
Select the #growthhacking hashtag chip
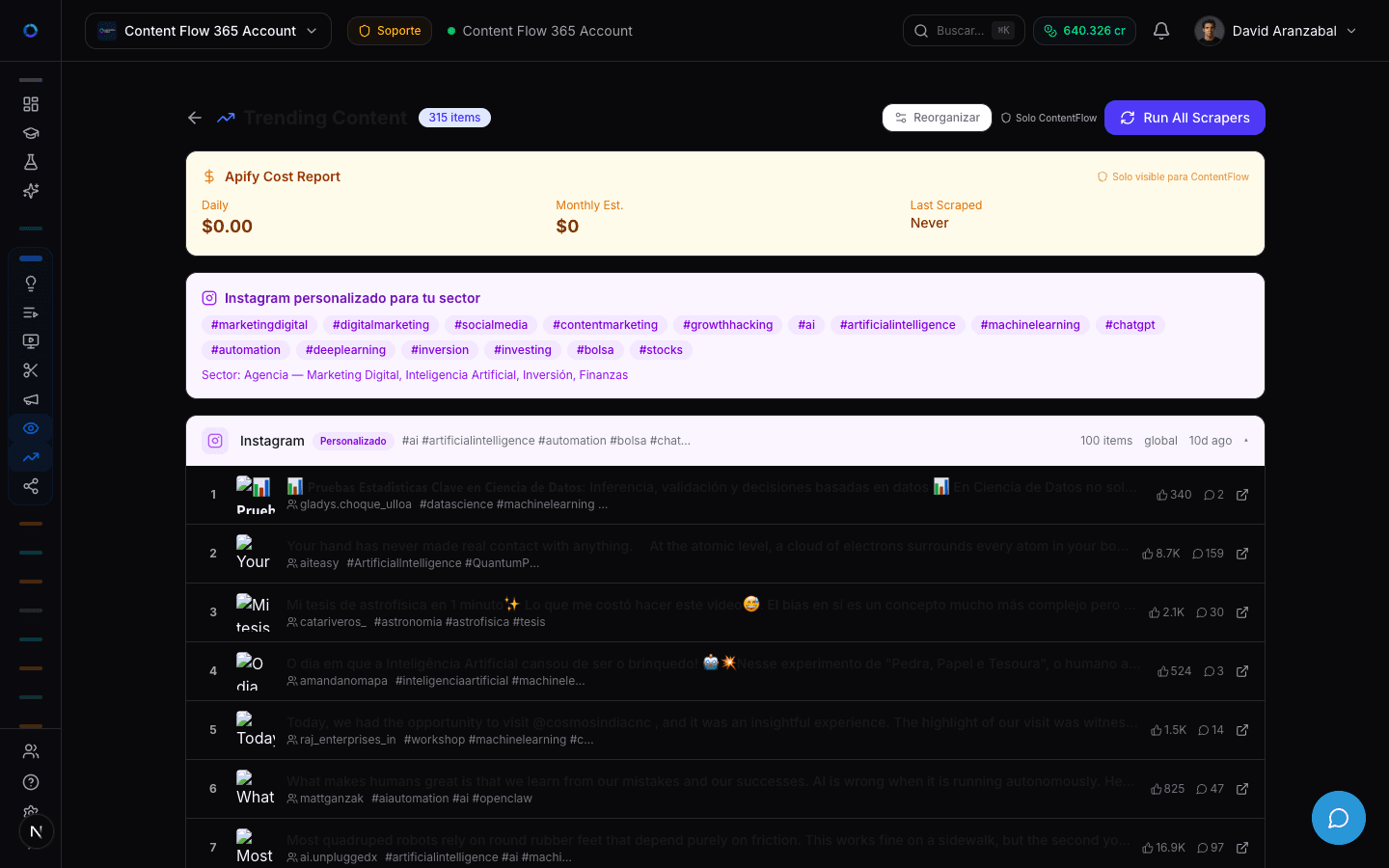[x=728, y=325]
